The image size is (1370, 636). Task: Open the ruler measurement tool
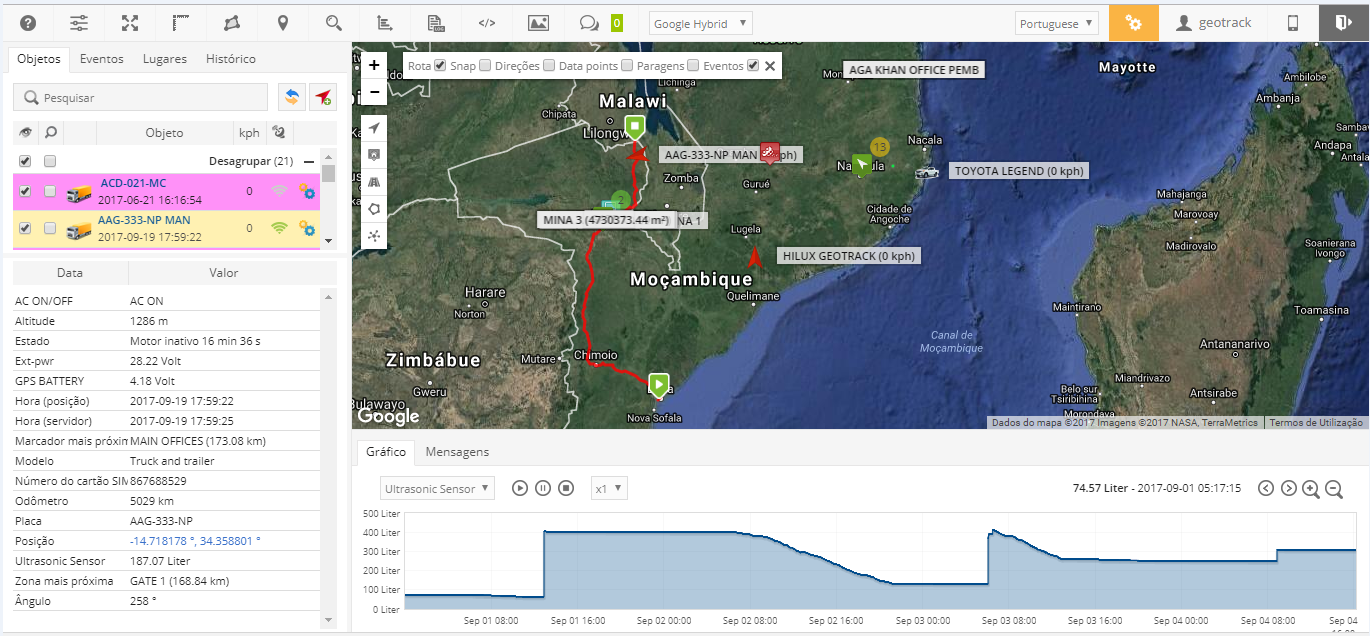pos(181,22)
